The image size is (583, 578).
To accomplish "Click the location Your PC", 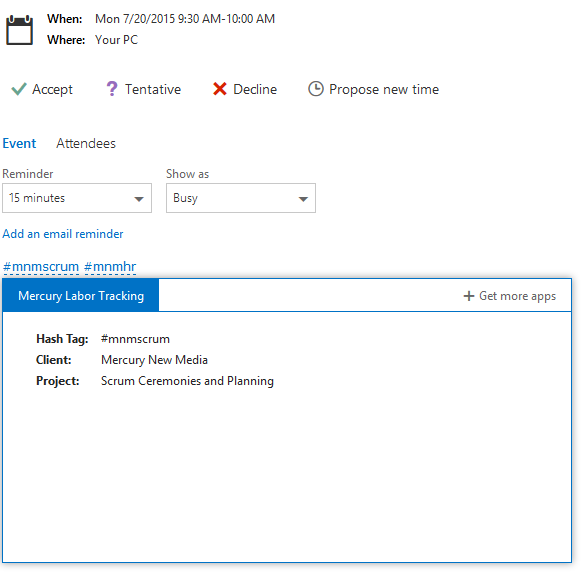I will point(116,40).
